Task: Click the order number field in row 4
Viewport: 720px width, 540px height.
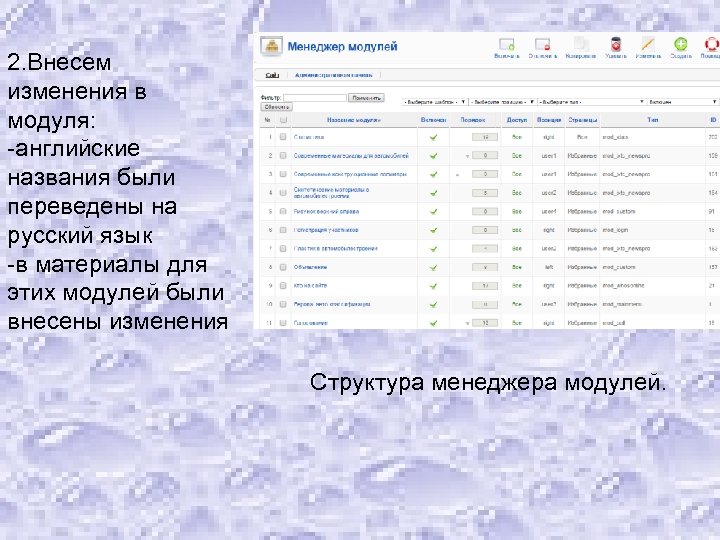Action: point(485,193)
